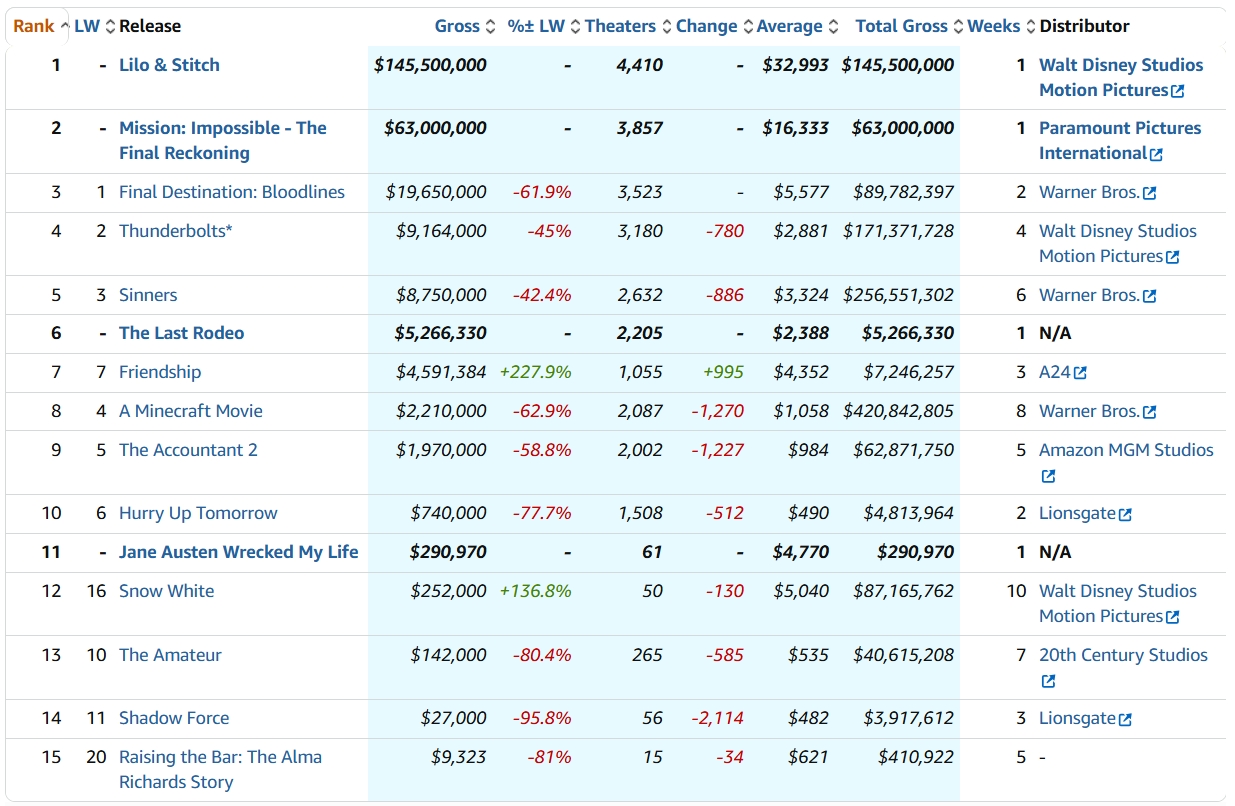Click the Distributor column header
Viewport: 1235px width, 806px height.
click(1085, 26)
